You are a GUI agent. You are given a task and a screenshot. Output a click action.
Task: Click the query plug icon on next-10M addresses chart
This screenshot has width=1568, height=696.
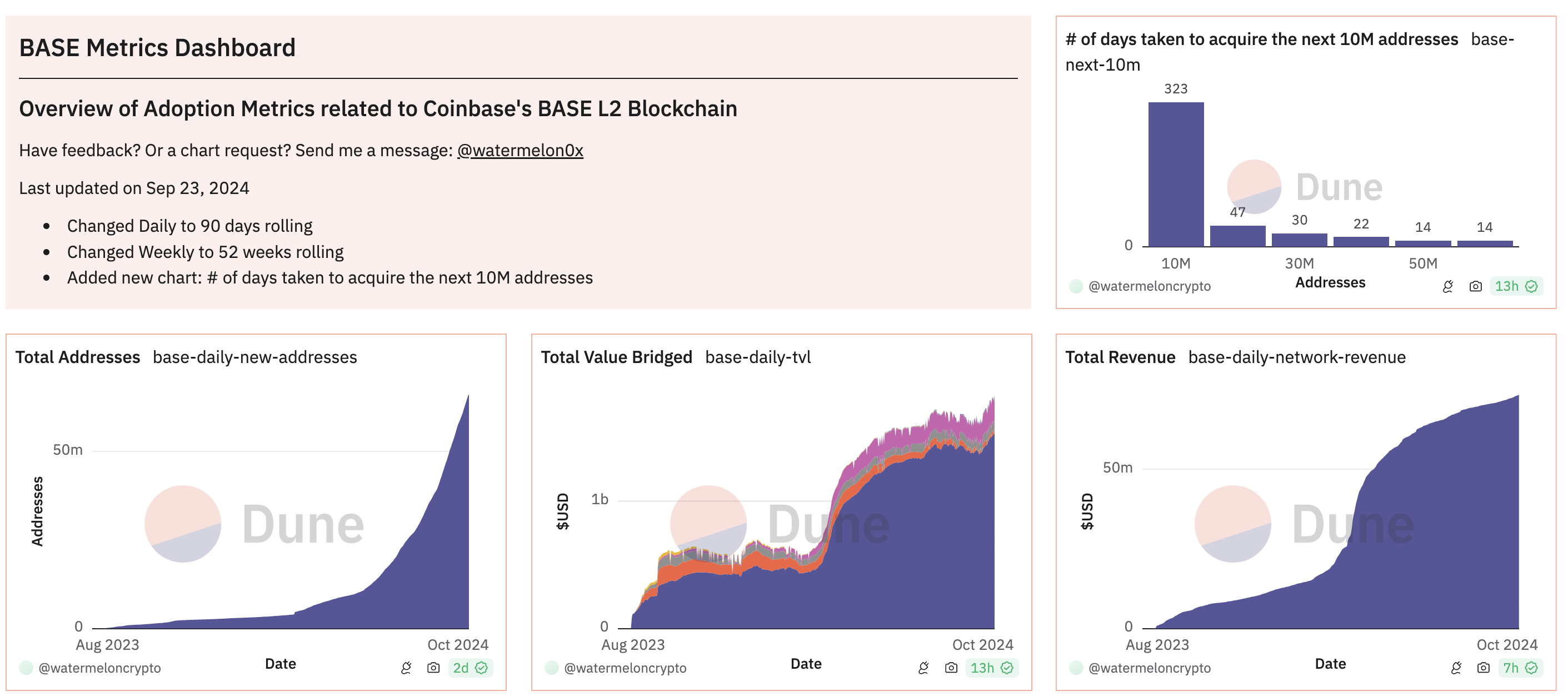click(1448, 286)
